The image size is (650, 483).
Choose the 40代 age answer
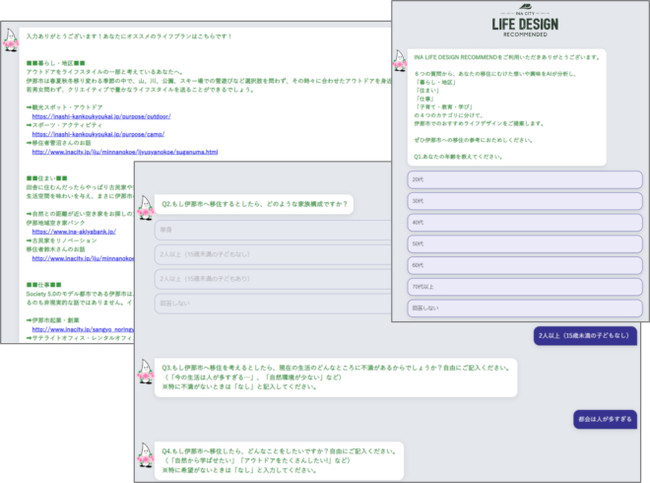pos(523,222)
